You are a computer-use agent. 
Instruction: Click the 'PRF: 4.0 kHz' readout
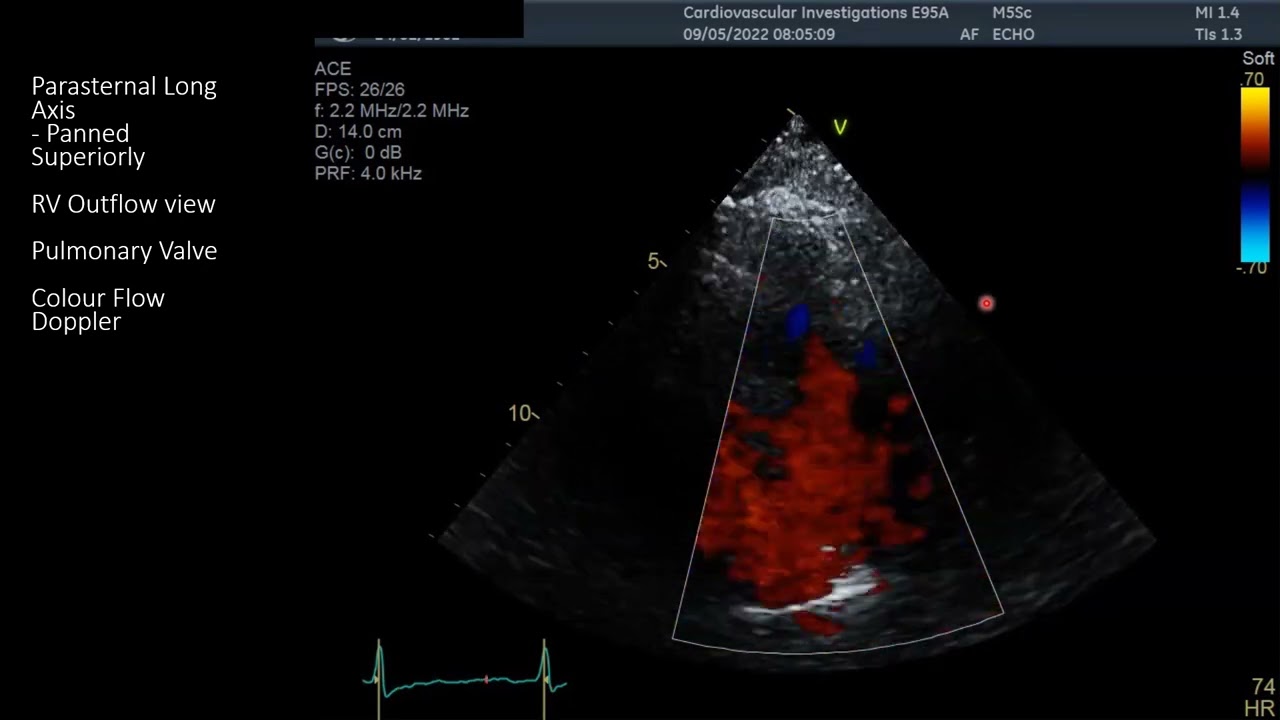point(368,174)
